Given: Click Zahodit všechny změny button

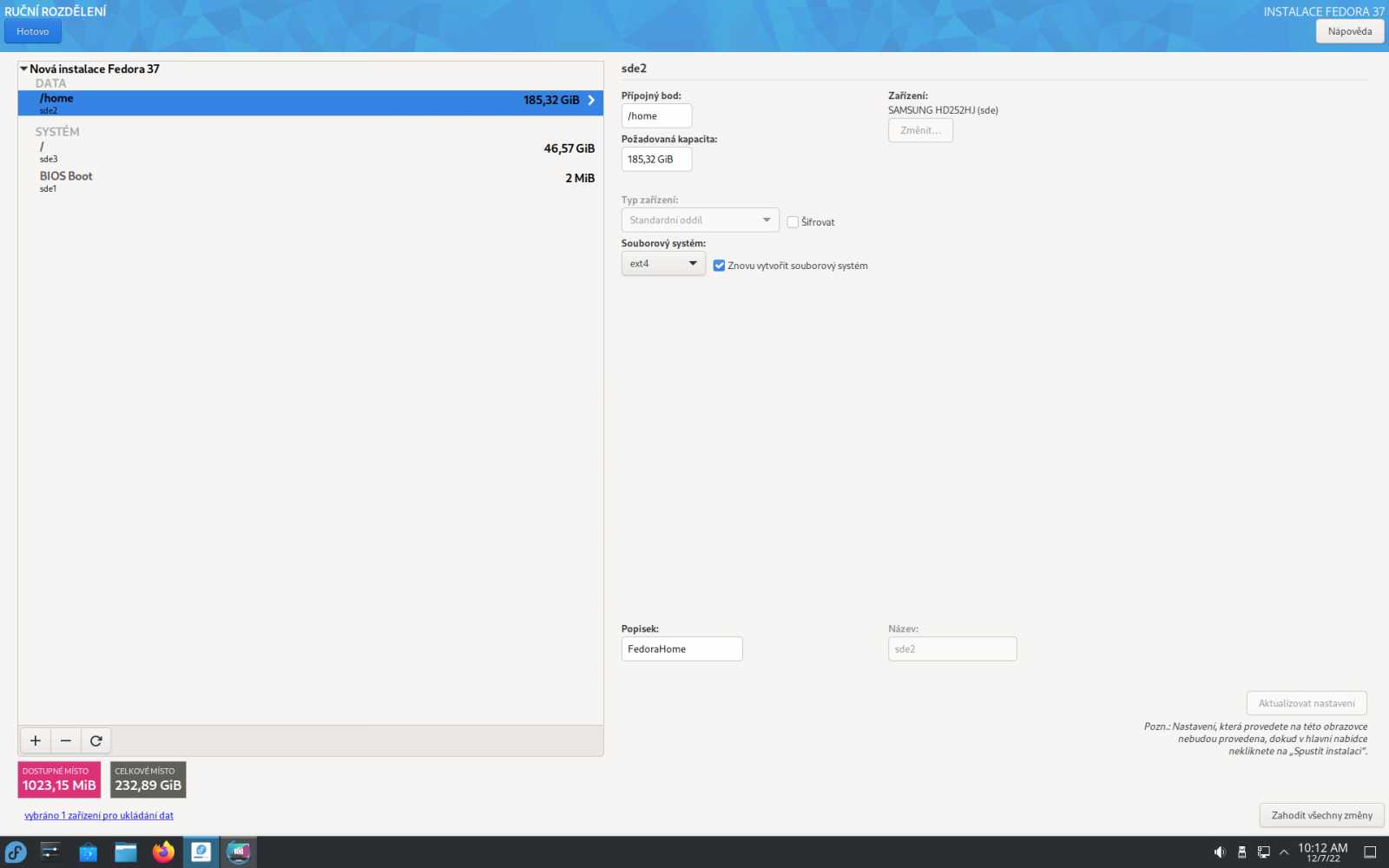Looking at the screenshot, I should 1321,815.
